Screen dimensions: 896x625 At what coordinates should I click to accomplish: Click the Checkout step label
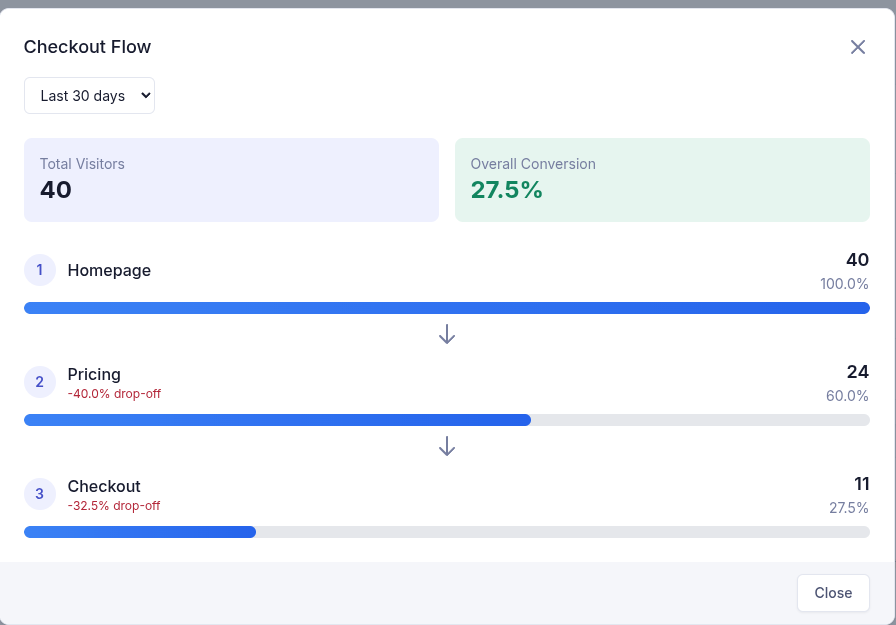tap(104, 486)
